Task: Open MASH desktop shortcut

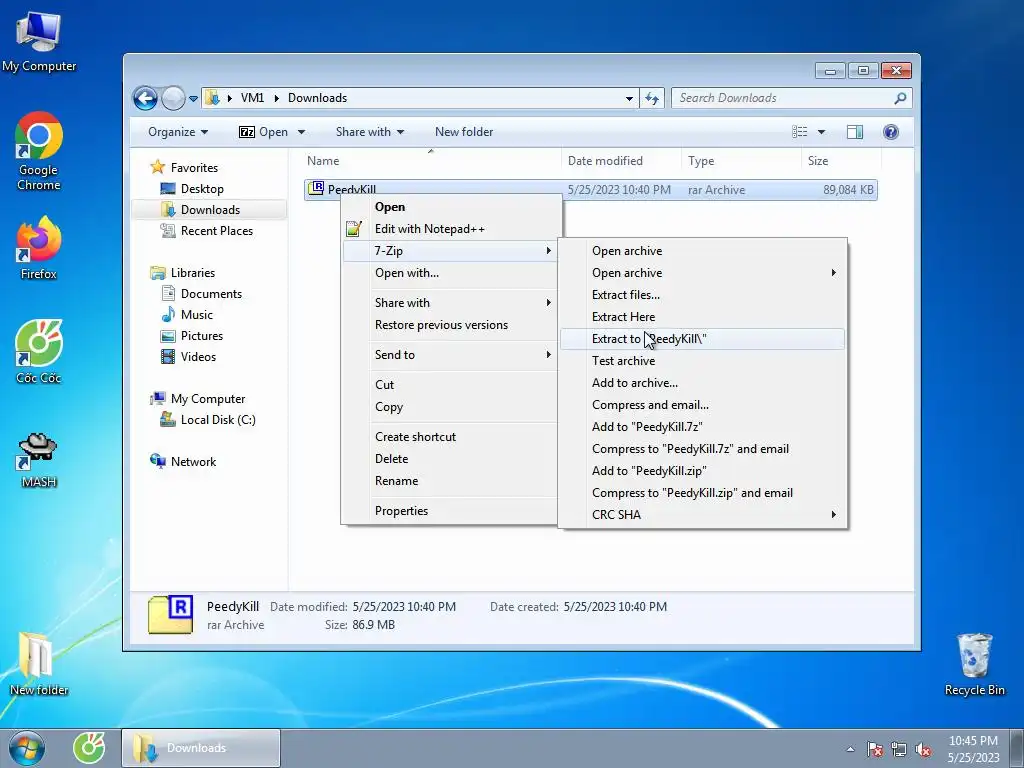Action: (39, 460)
